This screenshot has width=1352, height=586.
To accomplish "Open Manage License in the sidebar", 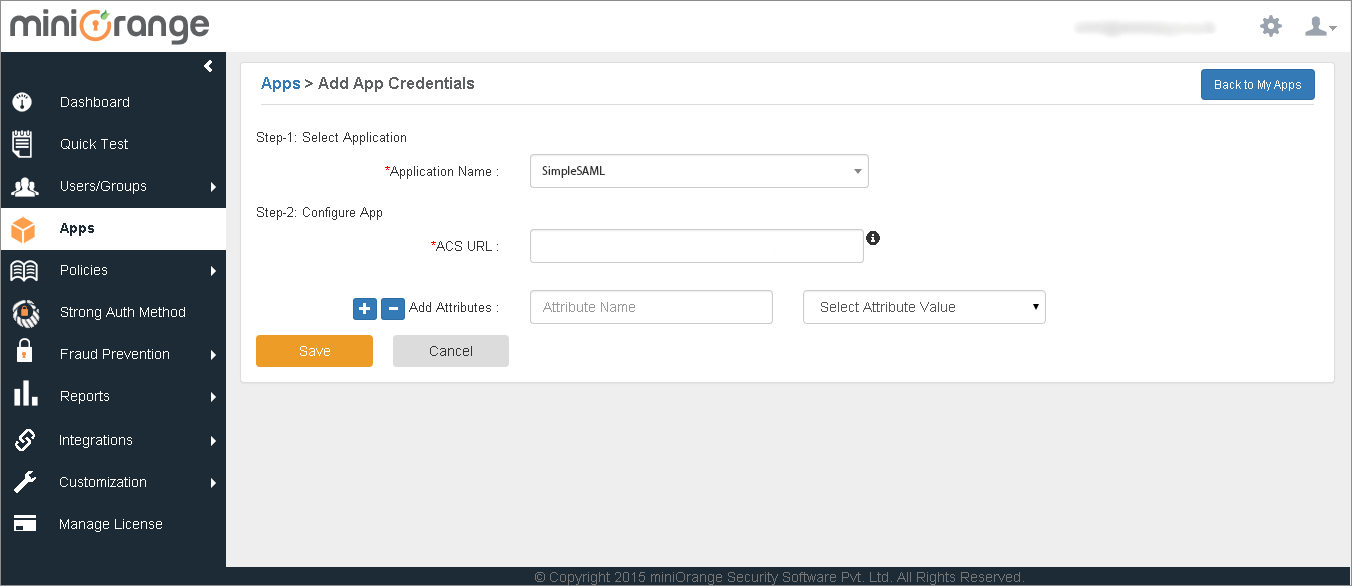I will (113, 524).
